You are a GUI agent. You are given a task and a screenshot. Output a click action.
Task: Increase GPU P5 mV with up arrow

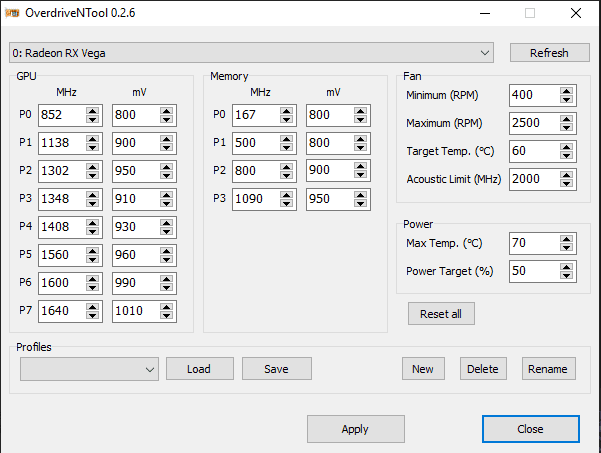166,251
